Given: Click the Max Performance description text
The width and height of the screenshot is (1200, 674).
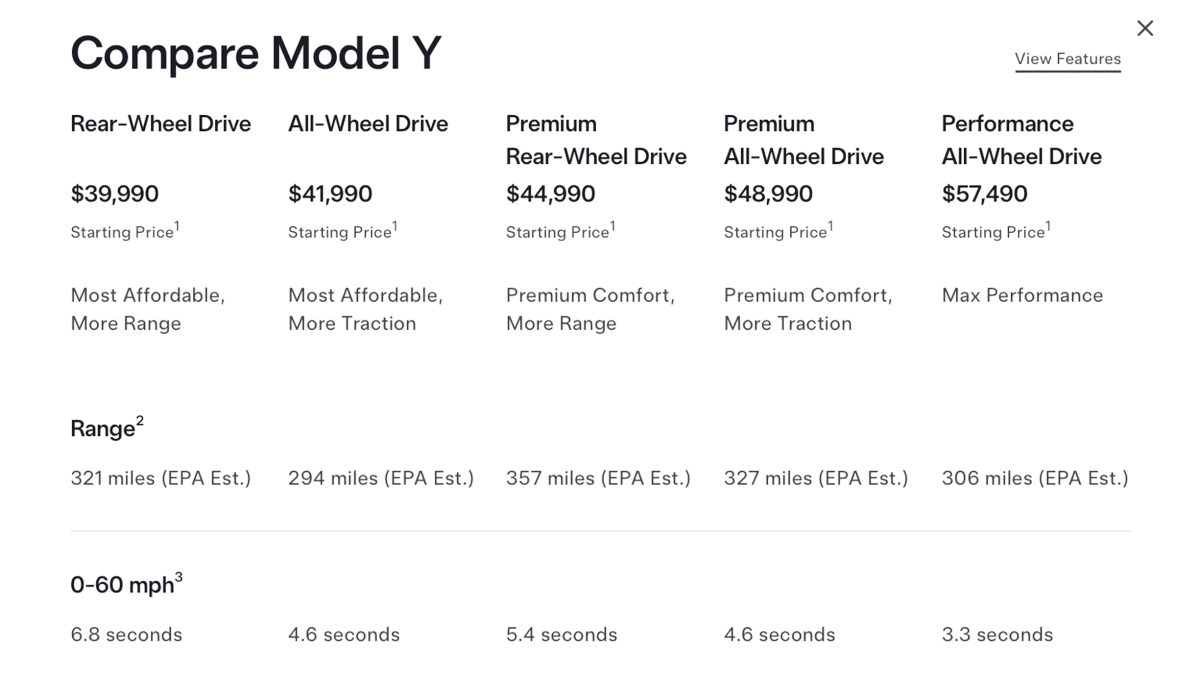Looking at the screenshot, I should 1021,295.
